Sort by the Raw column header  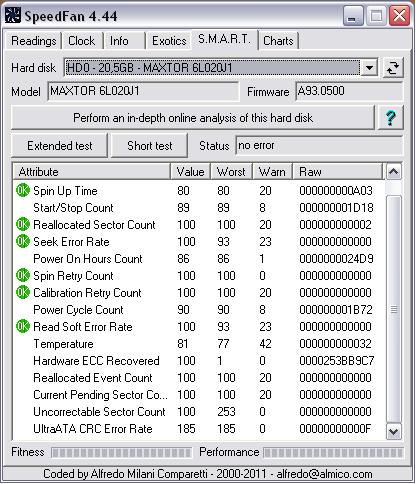click(x=338, y=172)
